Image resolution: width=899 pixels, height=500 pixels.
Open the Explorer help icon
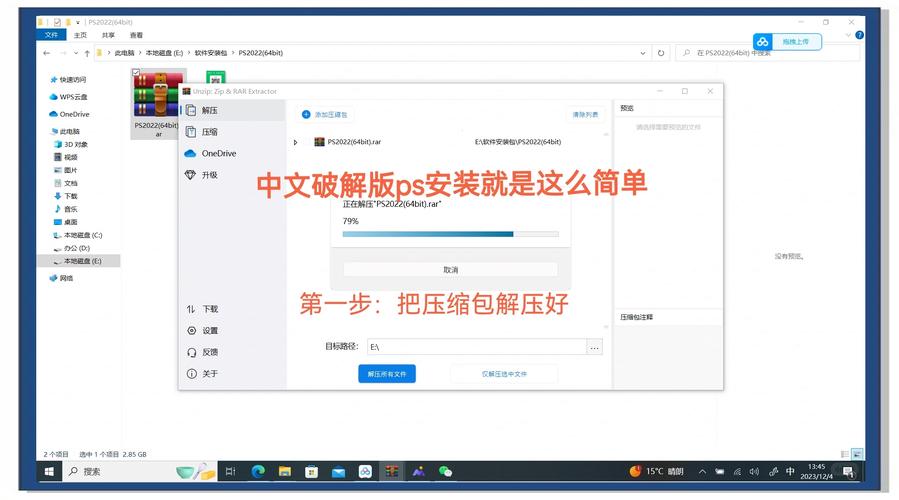pyautogui.click(x=859, y=35)
